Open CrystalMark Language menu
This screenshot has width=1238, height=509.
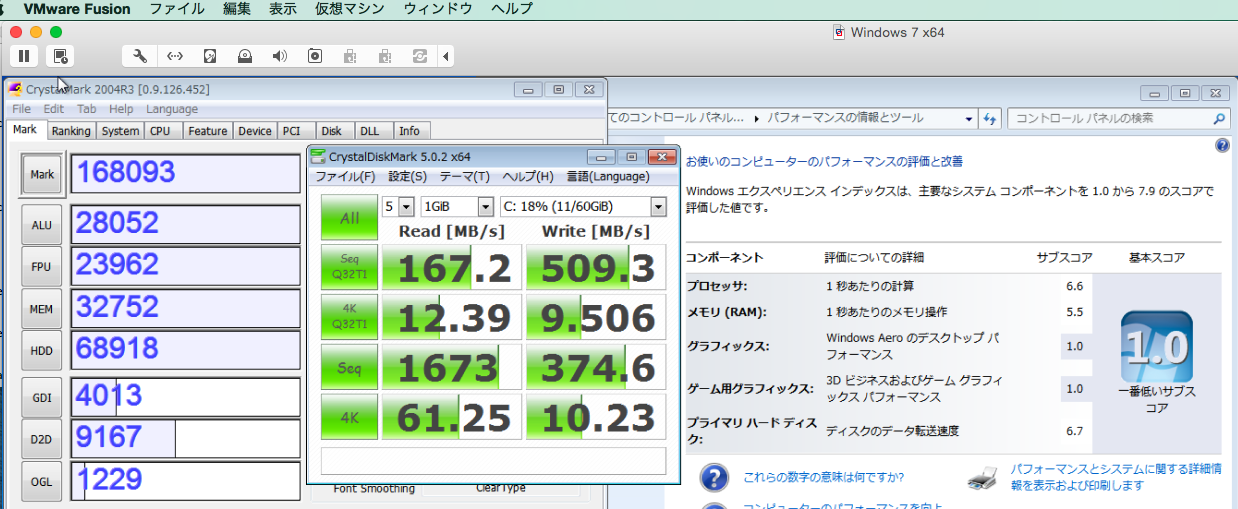click(x=172, y=109)
